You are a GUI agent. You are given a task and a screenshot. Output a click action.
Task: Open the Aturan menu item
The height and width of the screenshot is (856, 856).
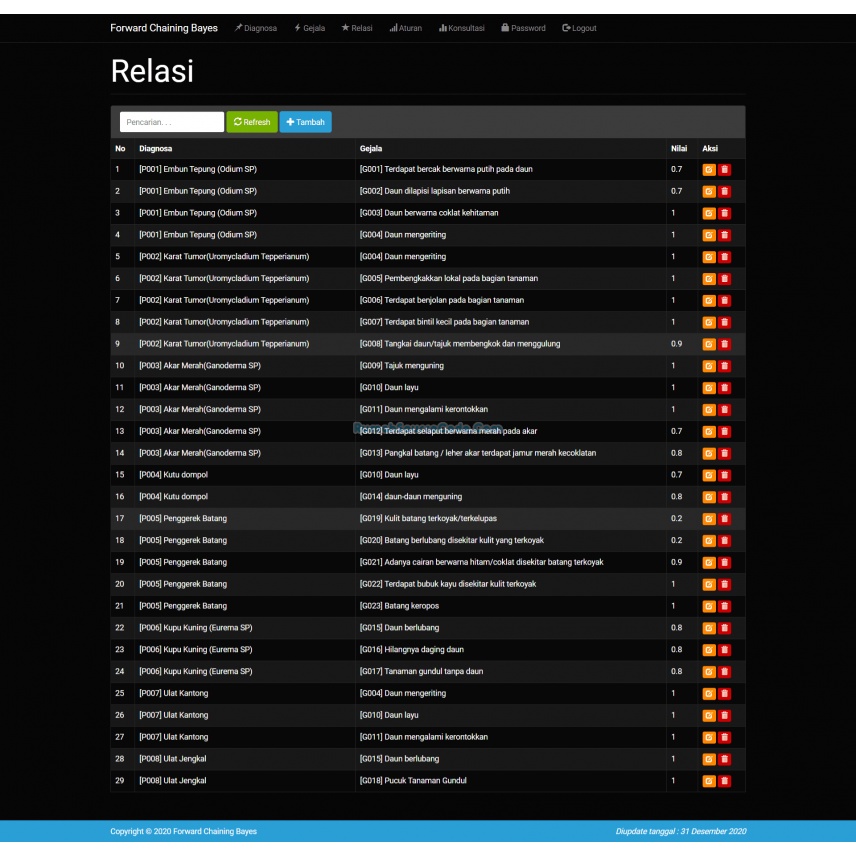406,28
